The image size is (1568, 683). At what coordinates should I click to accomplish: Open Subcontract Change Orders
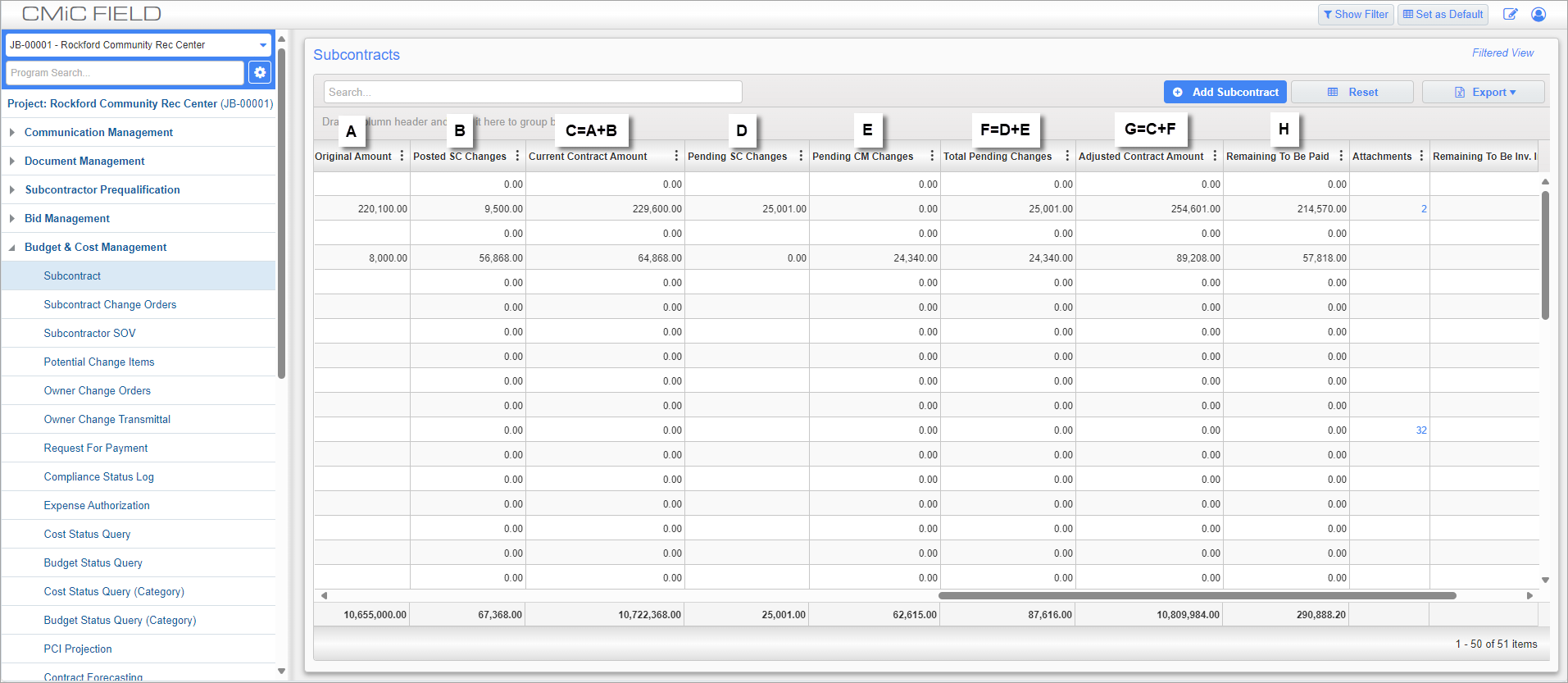110,304
